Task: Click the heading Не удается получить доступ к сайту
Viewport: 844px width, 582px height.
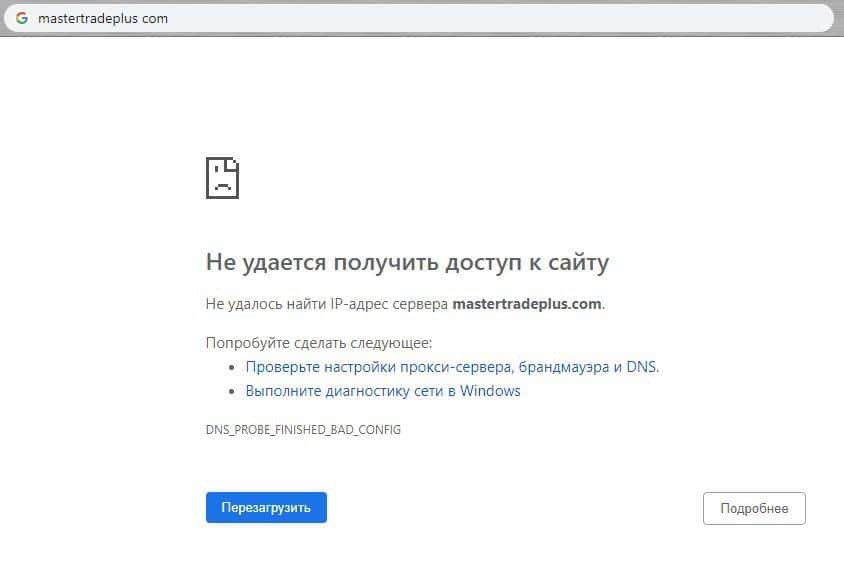Action: [x=407, y=263]
